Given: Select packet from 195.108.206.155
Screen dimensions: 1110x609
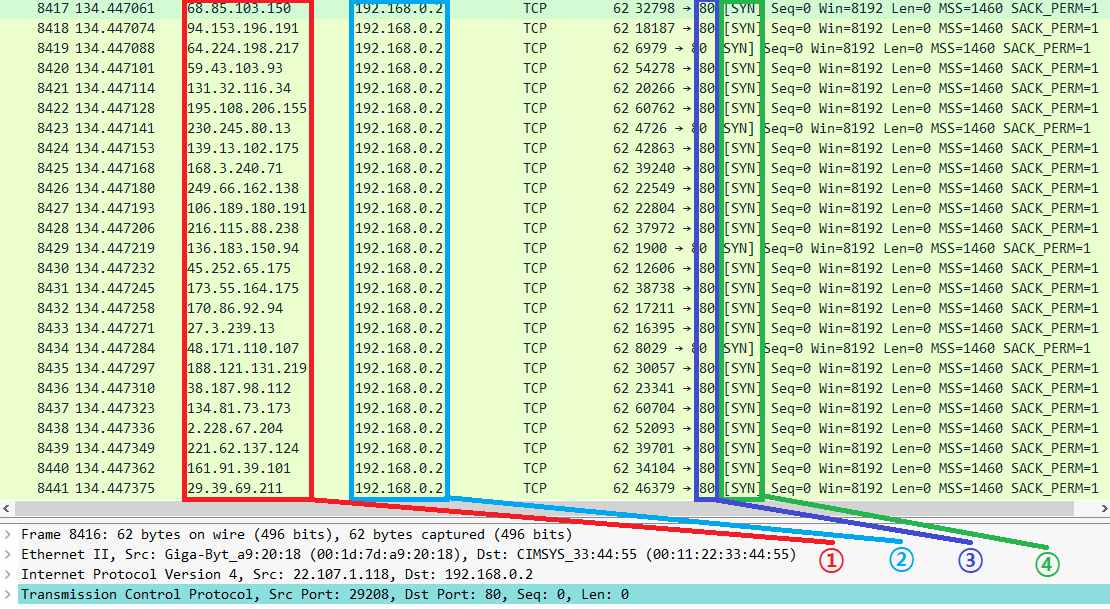Looking at the screenshot, I should (555, 108).
